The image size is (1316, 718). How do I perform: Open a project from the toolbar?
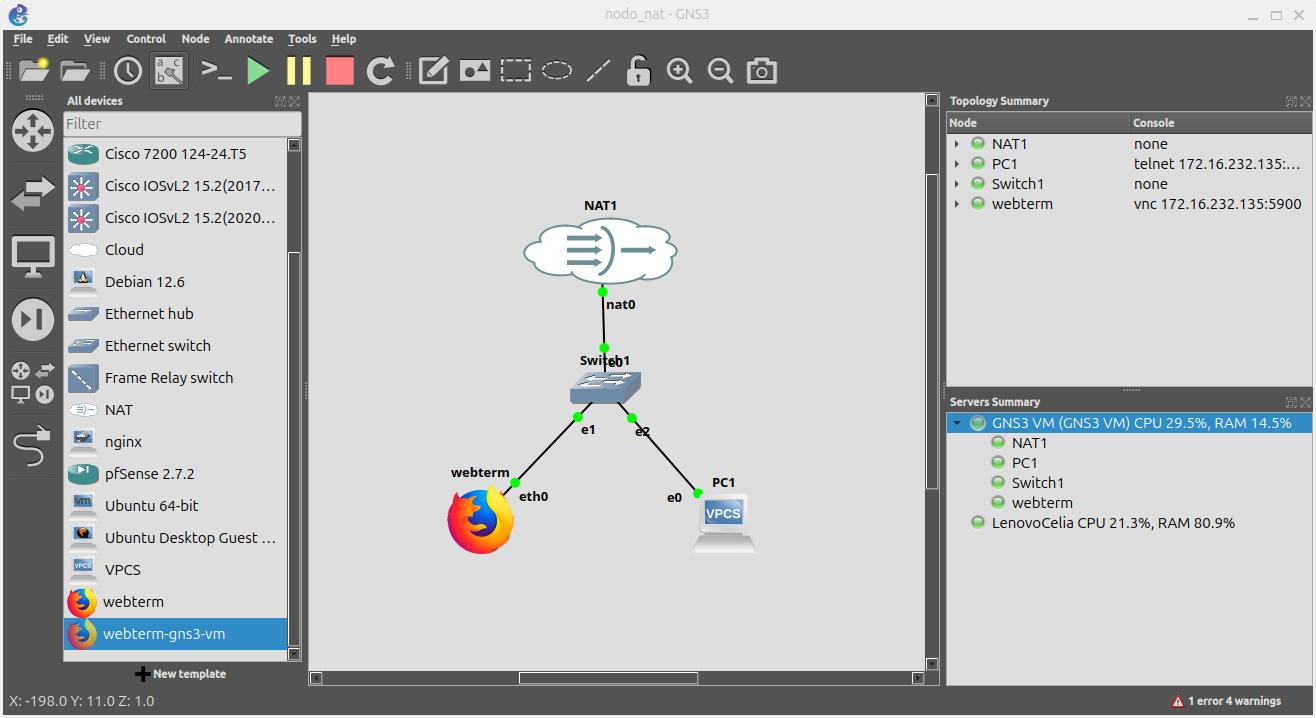pos(74,70)
